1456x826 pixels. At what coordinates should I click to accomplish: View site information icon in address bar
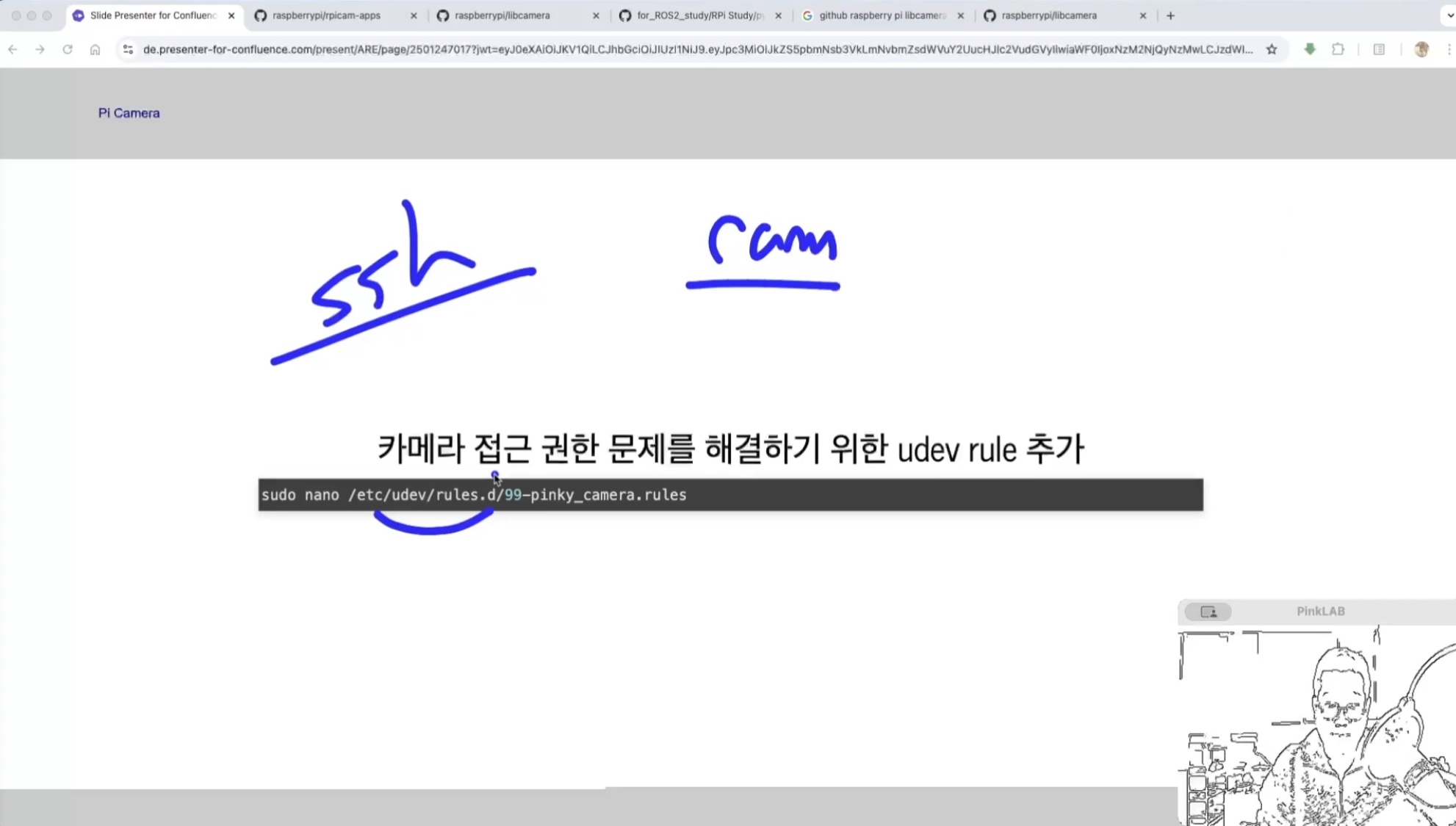tap(128, 49)
